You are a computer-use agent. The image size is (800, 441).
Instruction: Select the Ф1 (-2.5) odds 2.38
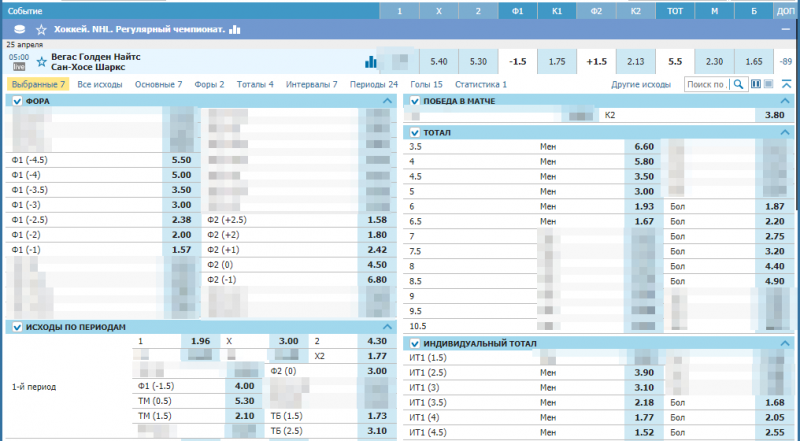click(181, 220)
